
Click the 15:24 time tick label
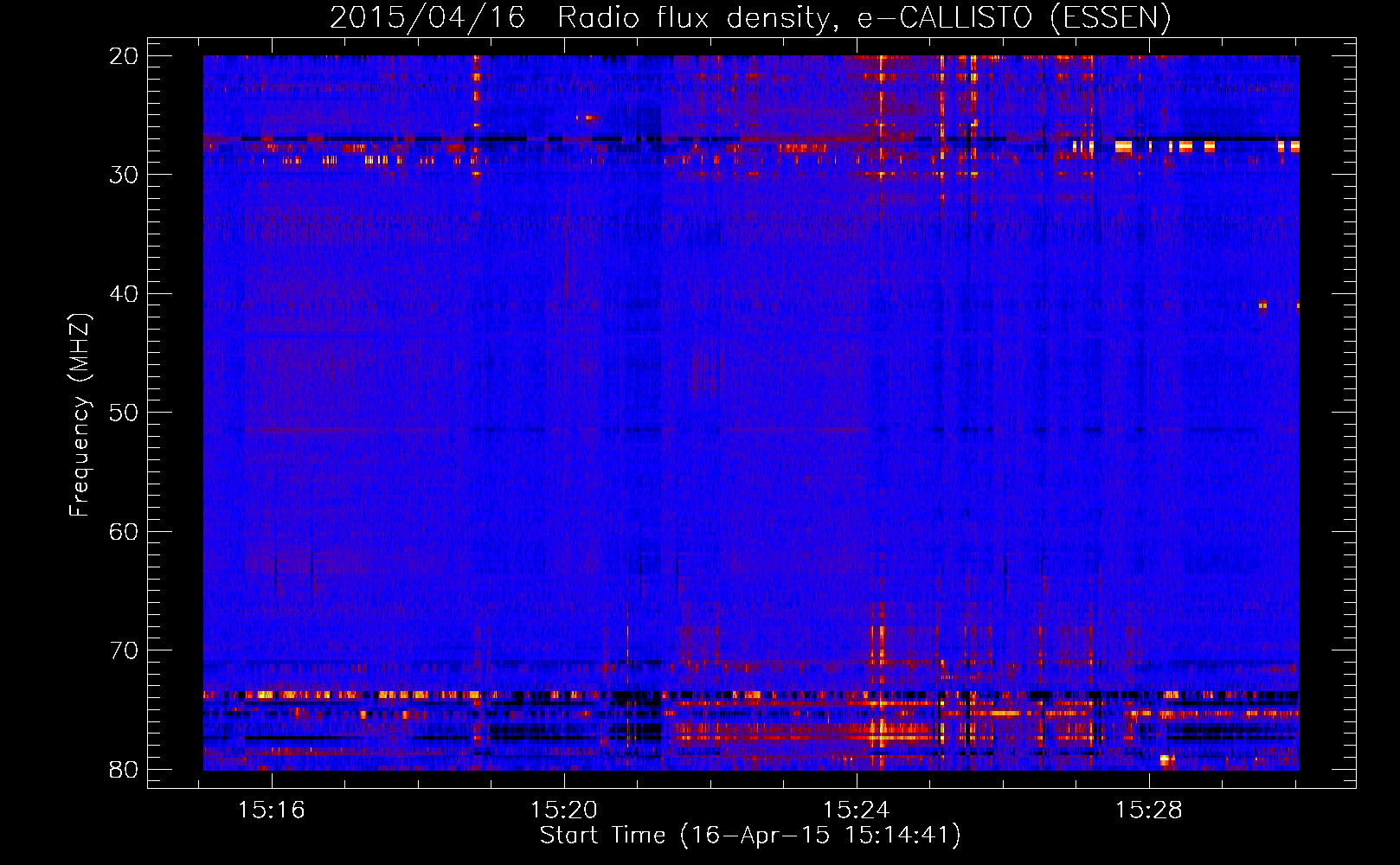(857, 811)
